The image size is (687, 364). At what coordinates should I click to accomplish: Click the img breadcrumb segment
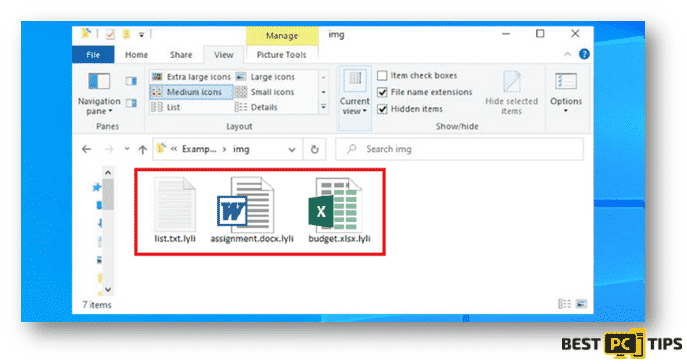[241, 149]
